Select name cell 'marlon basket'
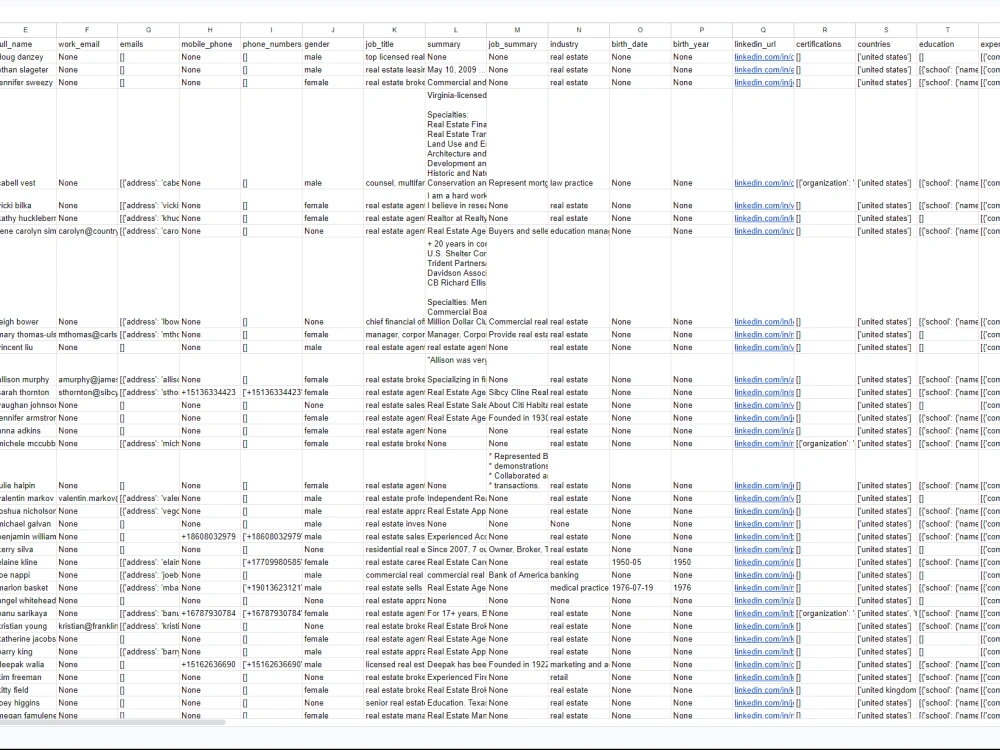Screen dimensions: 1000x750 [28, 588]
